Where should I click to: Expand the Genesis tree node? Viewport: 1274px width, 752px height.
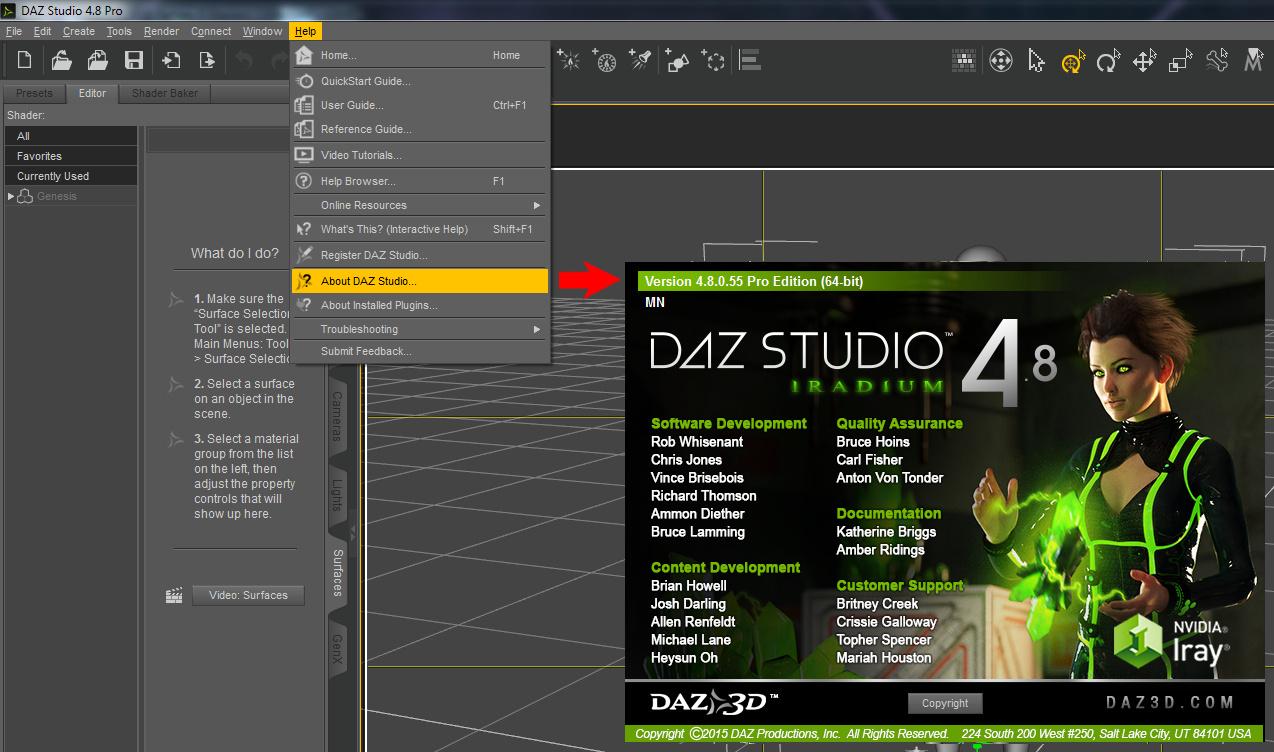11,196
